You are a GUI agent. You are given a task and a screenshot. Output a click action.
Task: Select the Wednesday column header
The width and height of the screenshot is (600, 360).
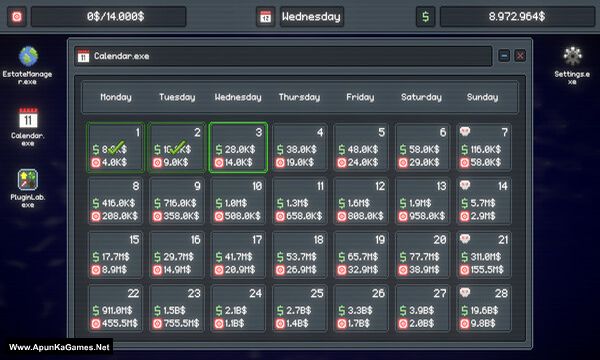click(238, 97)
